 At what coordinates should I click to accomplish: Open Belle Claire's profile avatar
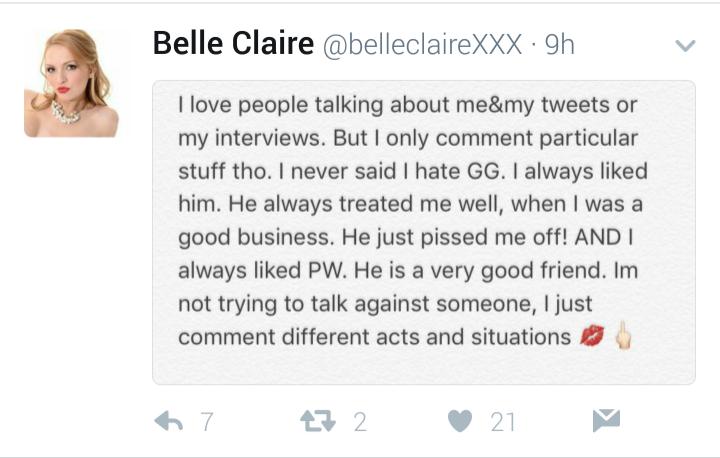tap(71, 82)
